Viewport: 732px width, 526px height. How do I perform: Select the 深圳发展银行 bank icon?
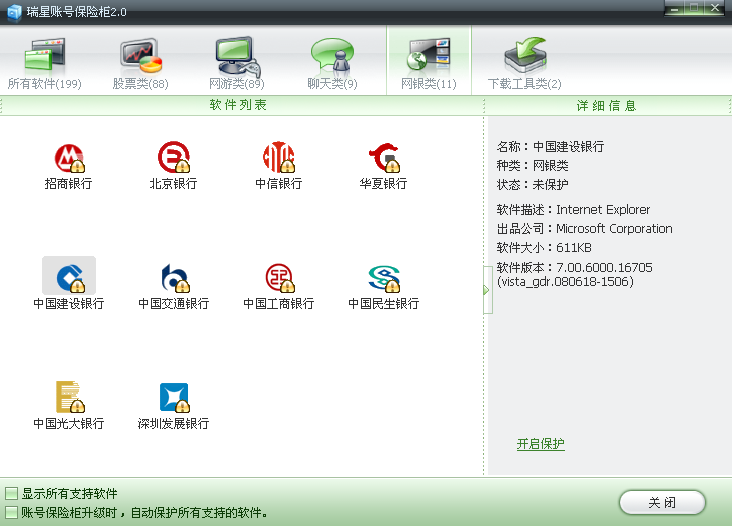click(x=174, y=398)
